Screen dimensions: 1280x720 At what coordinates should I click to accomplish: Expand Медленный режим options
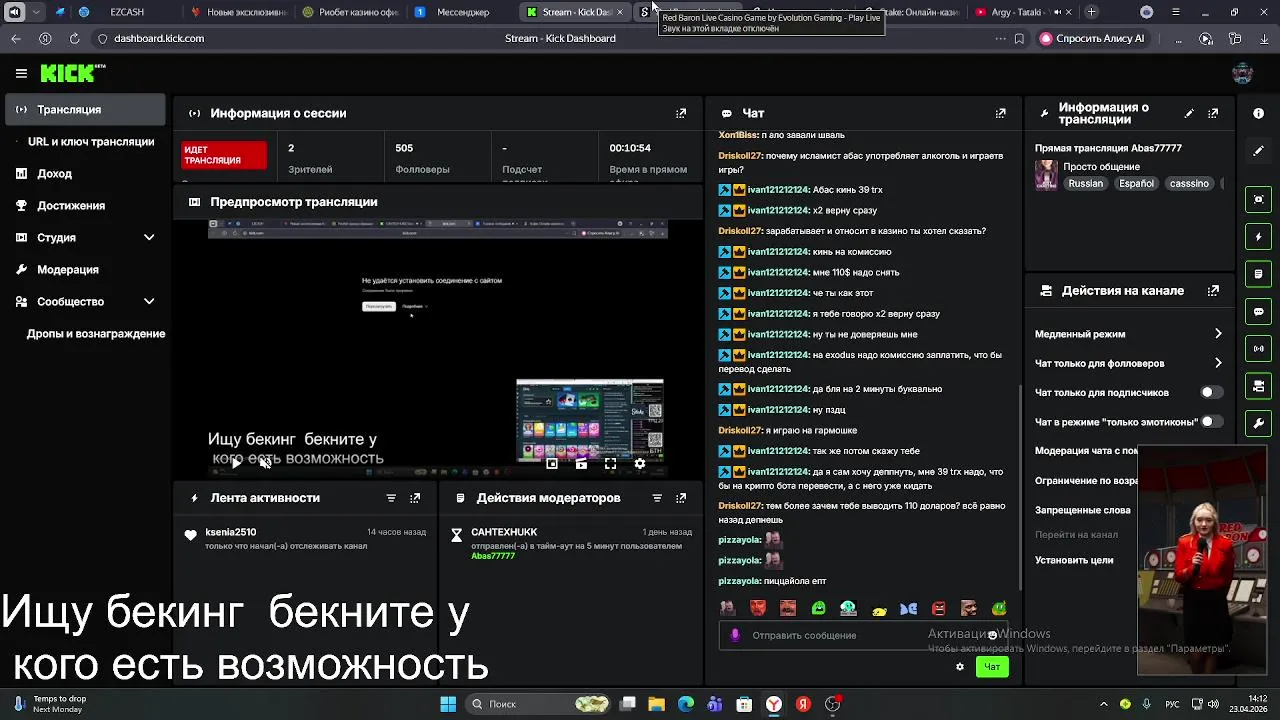pos(1218,334)
